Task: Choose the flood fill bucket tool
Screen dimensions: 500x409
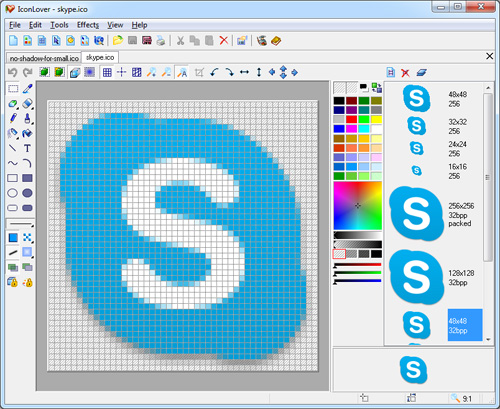Action: [x=27, y=133]
